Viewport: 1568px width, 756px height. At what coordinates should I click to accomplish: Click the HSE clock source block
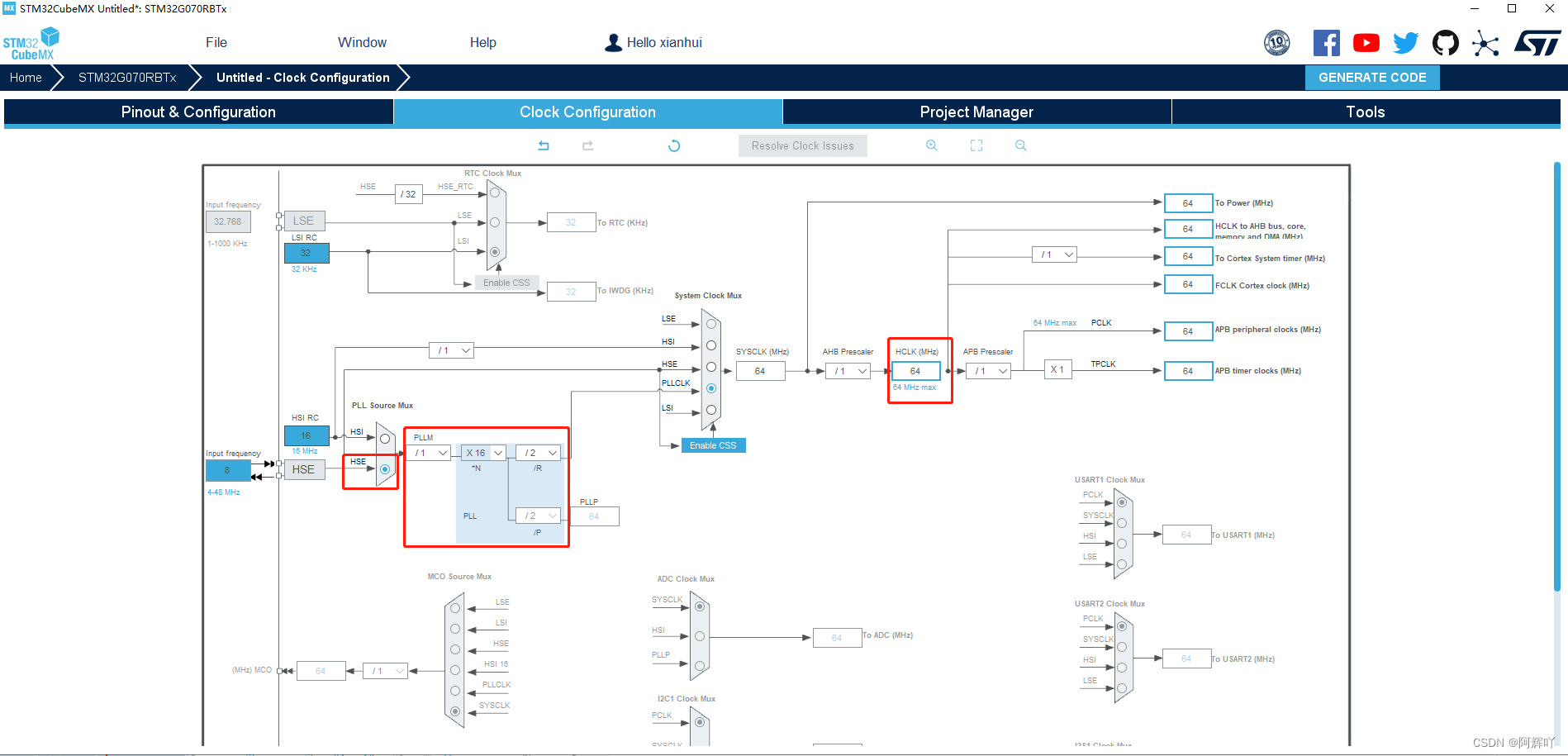click(x=304, y=469)
